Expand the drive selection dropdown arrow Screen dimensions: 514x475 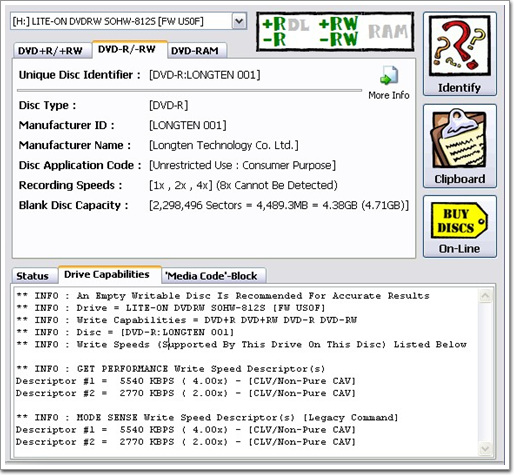239,21
